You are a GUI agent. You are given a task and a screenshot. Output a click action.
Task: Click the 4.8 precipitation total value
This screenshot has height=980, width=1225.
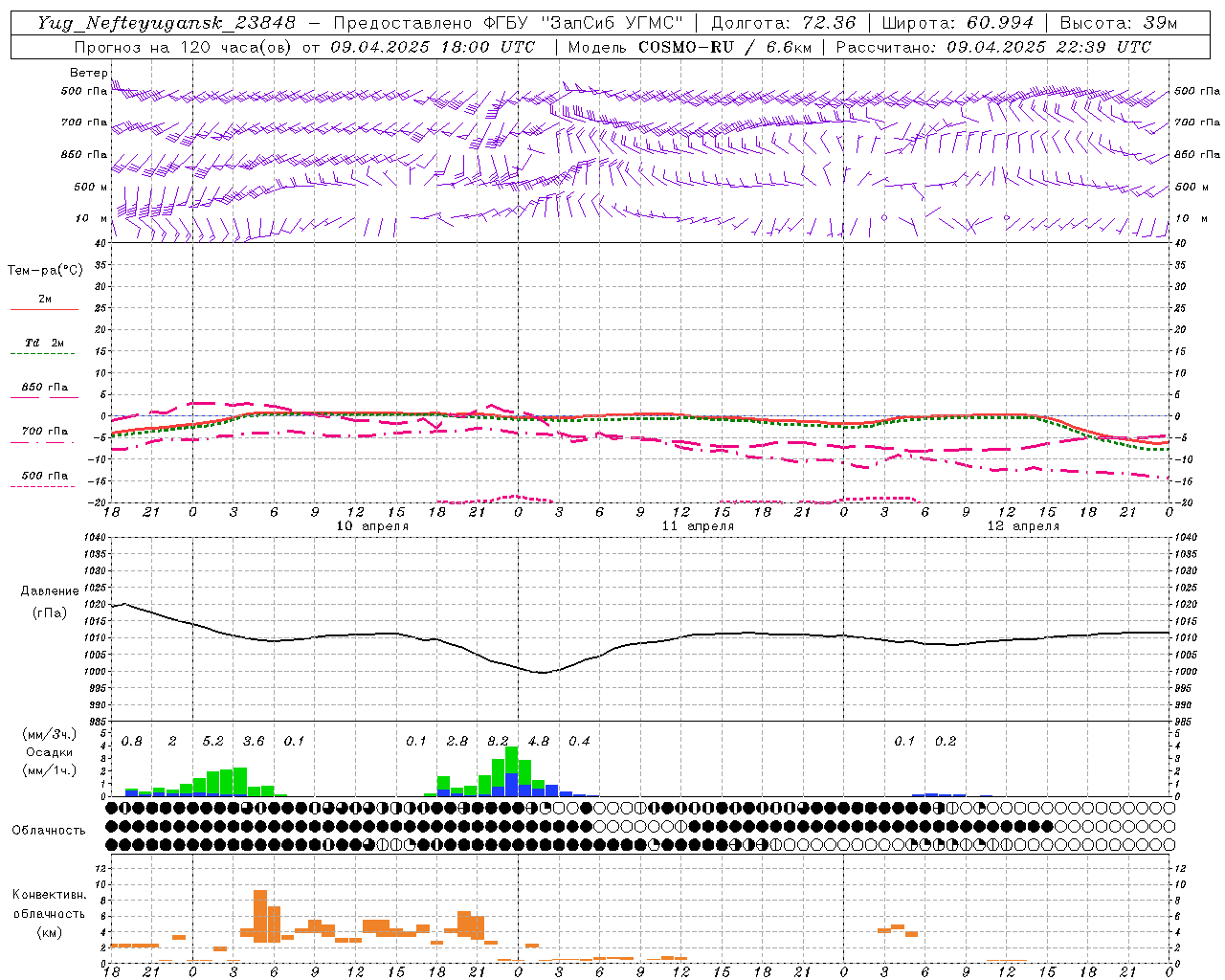(539, 741)
